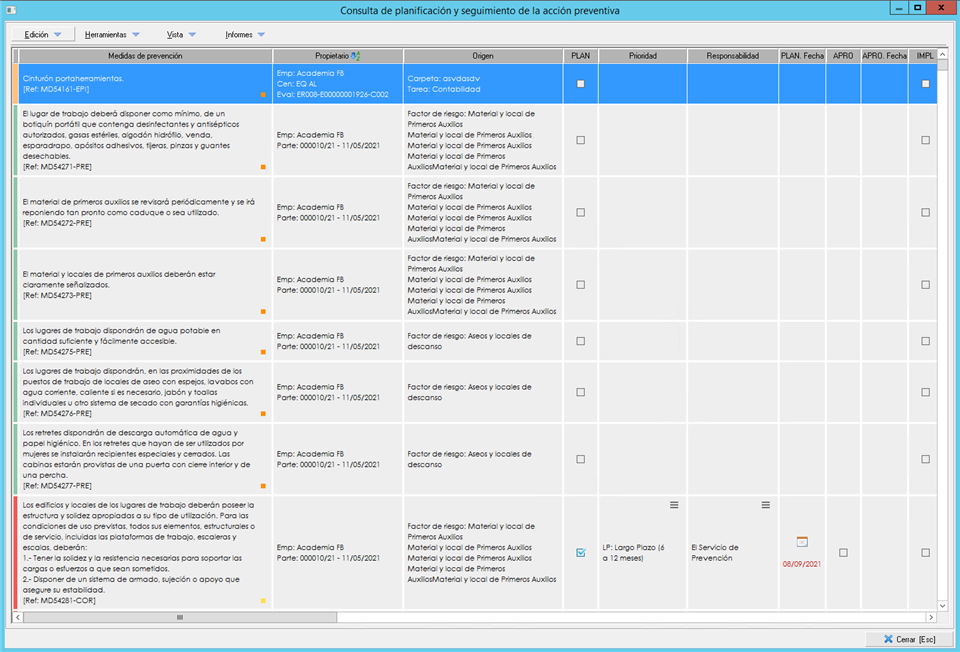
Task: Open the Informes dropdown menu
Action: point(245,35)
